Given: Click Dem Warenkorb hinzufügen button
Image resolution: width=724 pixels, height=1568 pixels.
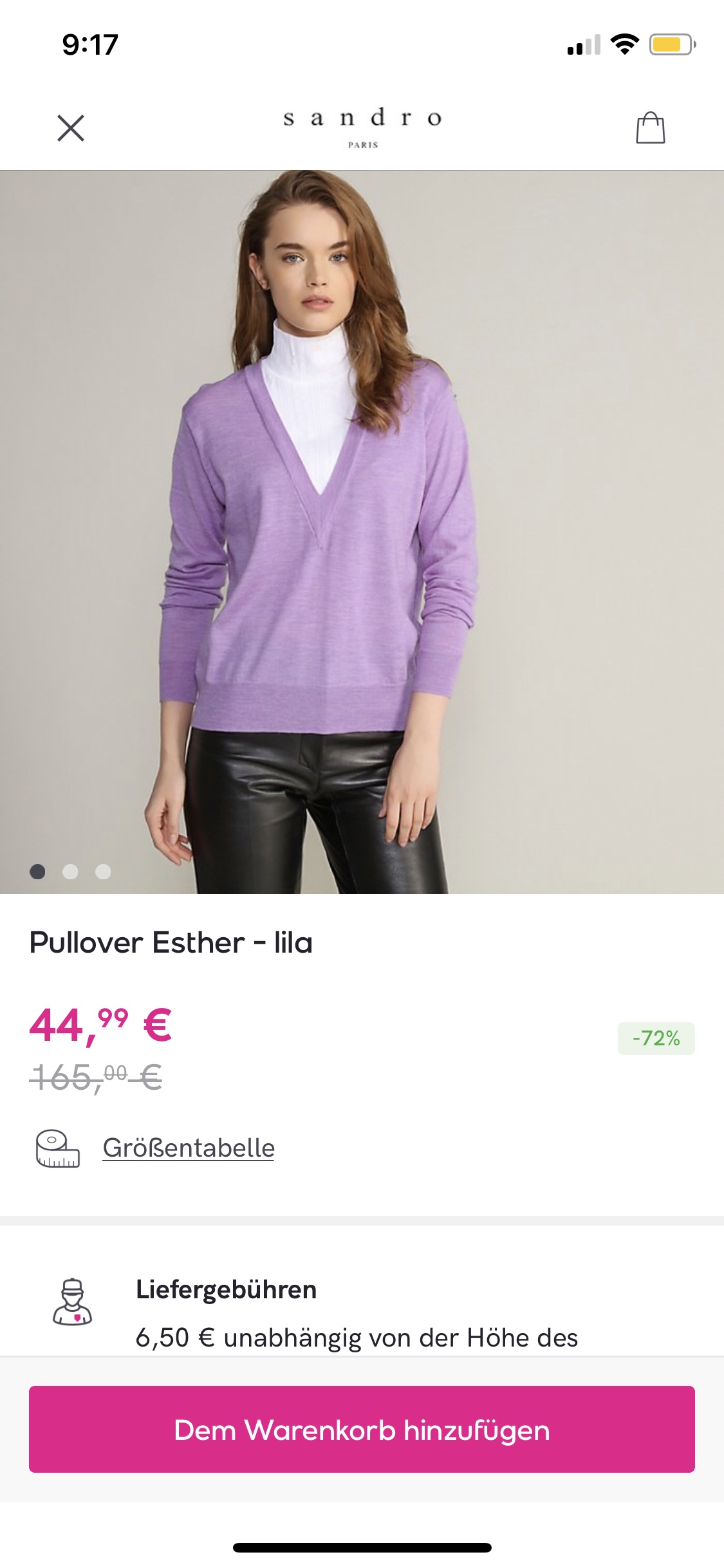Looking at the screenshot, I should (362, 1429).
